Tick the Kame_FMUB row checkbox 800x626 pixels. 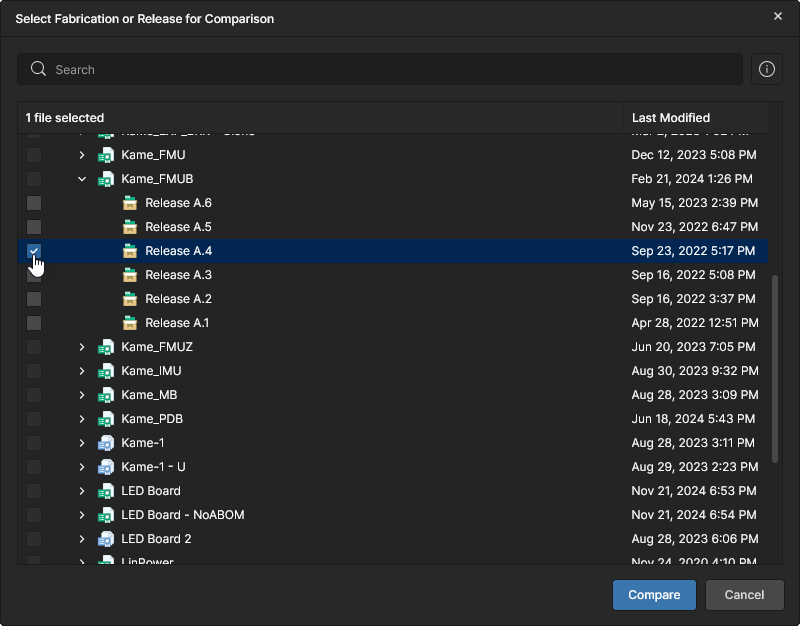(x=34, y=179)
